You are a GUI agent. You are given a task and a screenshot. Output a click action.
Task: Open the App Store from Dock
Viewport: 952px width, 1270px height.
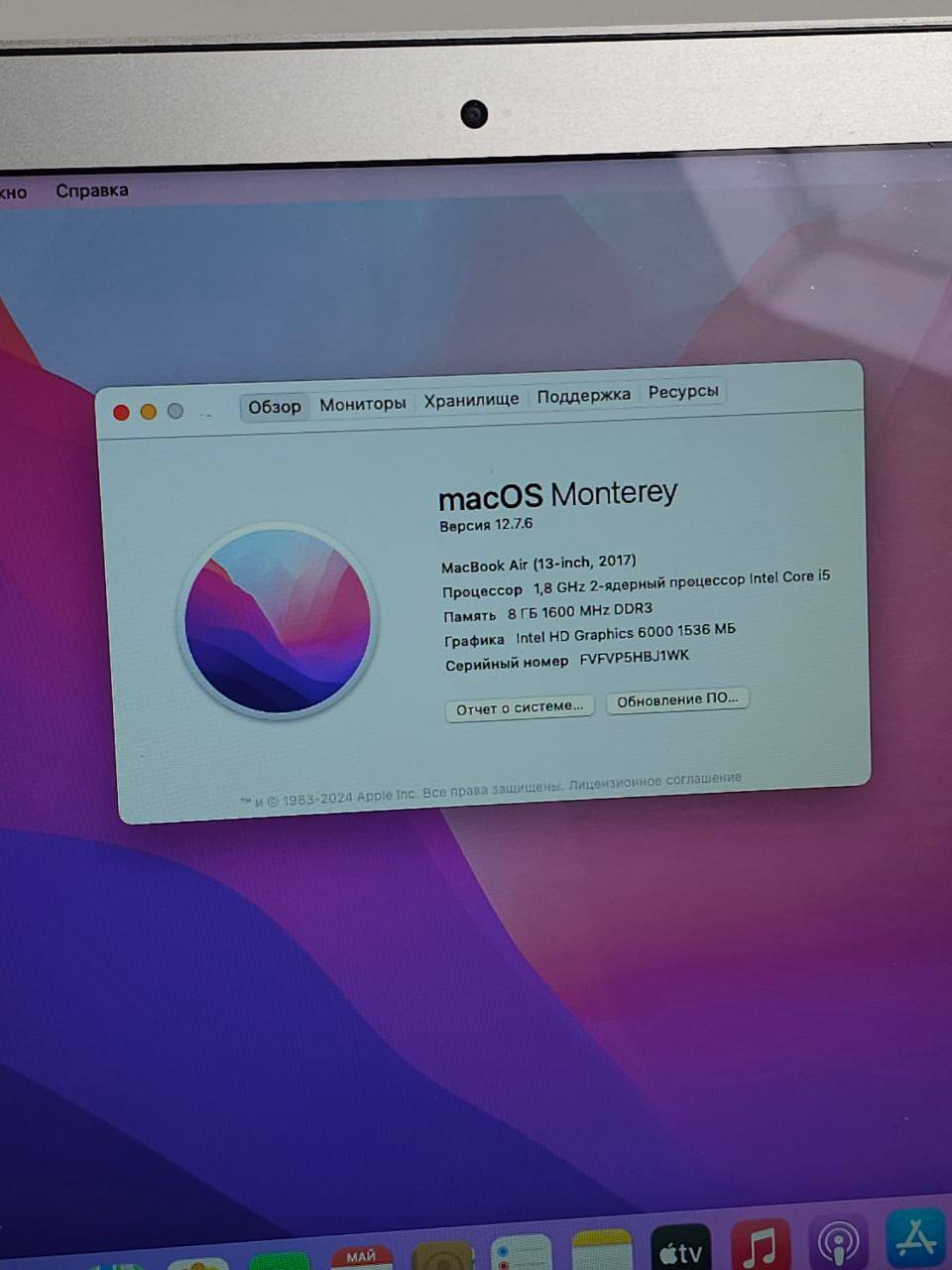[917, 1238]
